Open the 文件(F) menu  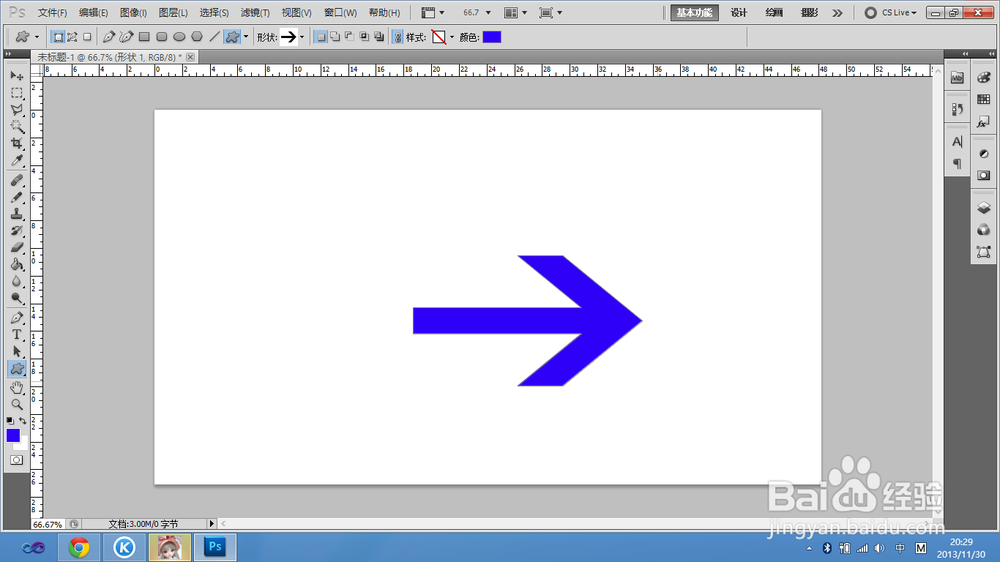pyautogui.click(x=52, y=13)
